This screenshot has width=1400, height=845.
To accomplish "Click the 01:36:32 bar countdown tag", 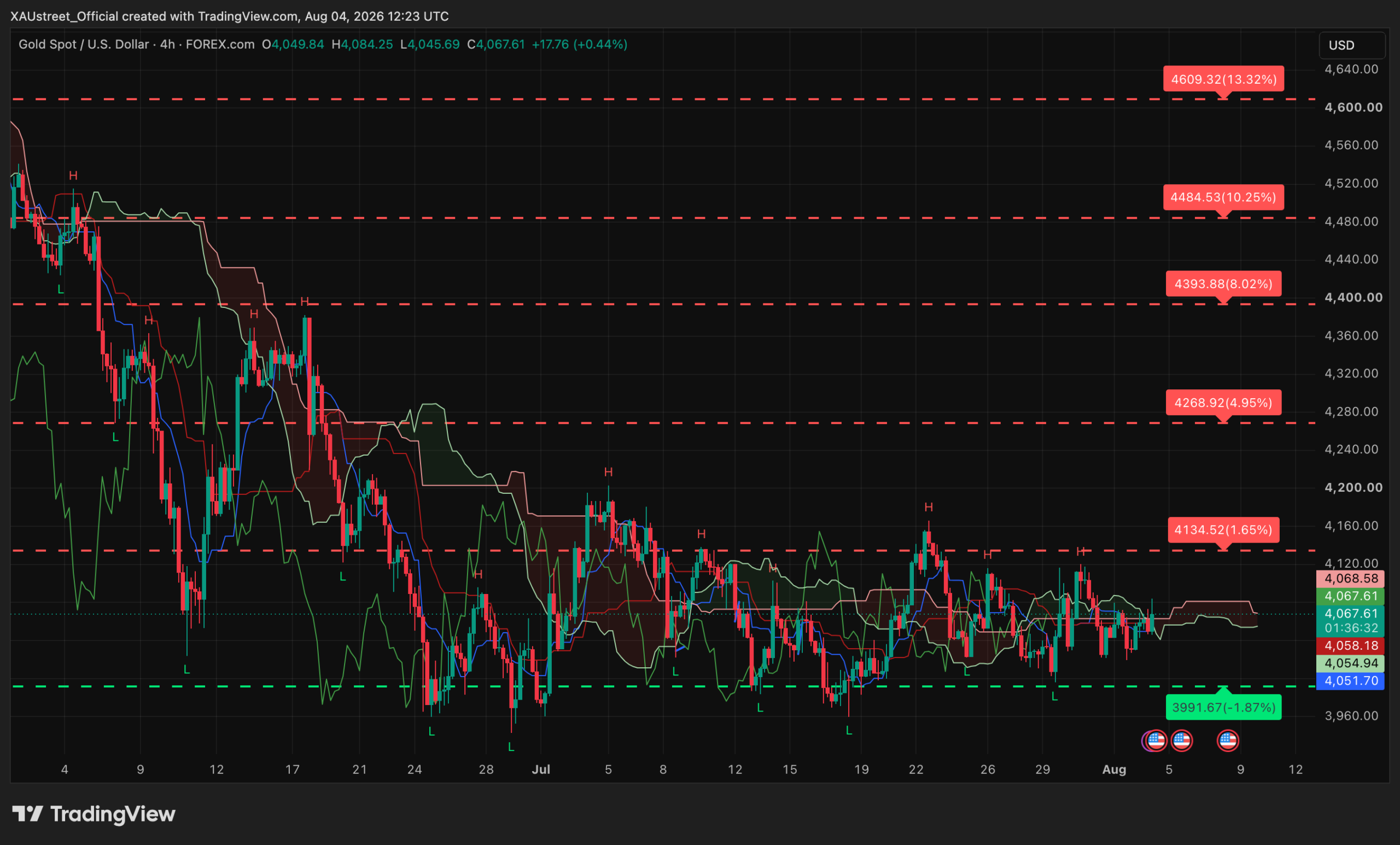I will coord(1351,628).
